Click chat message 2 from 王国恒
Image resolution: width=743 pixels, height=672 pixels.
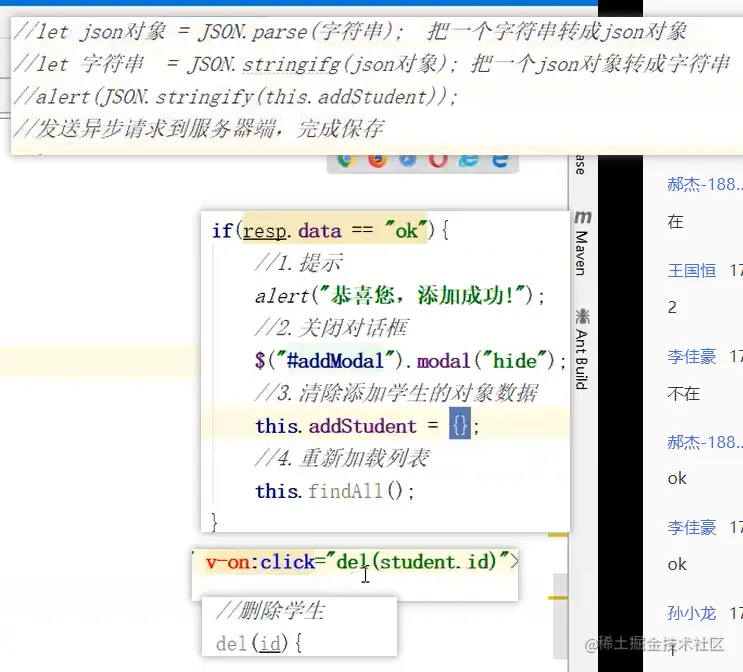[672, 308]
